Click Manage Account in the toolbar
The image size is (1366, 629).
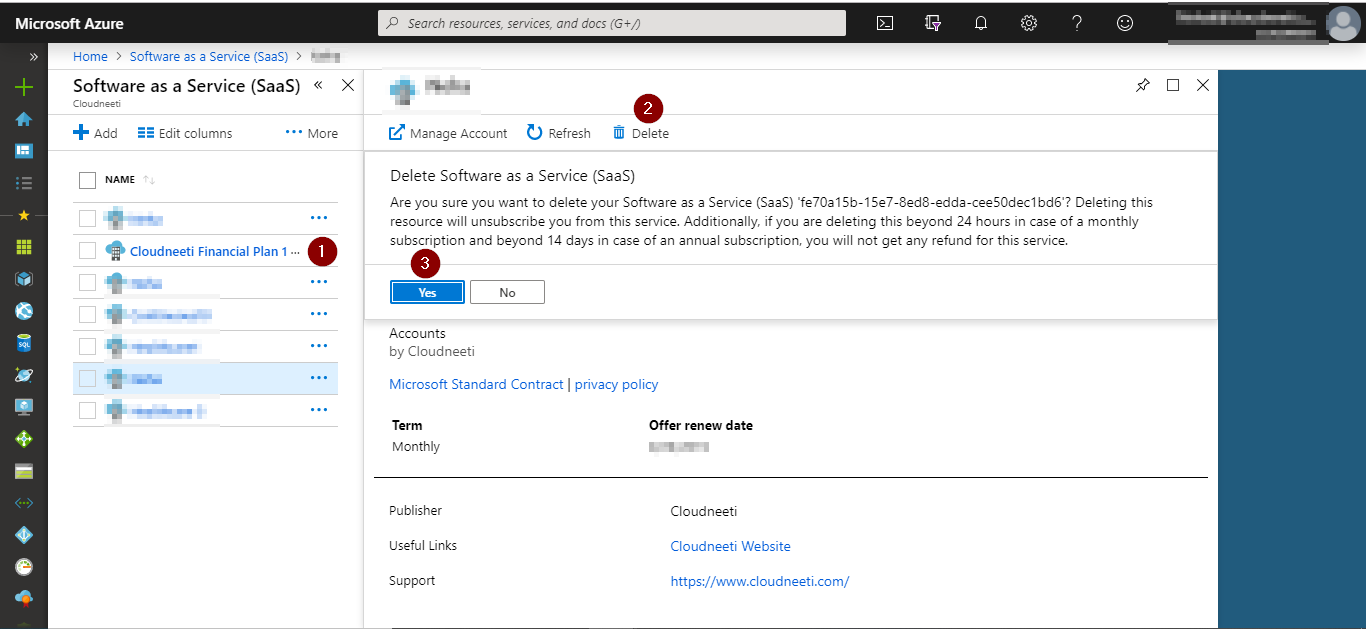point(448,133)
